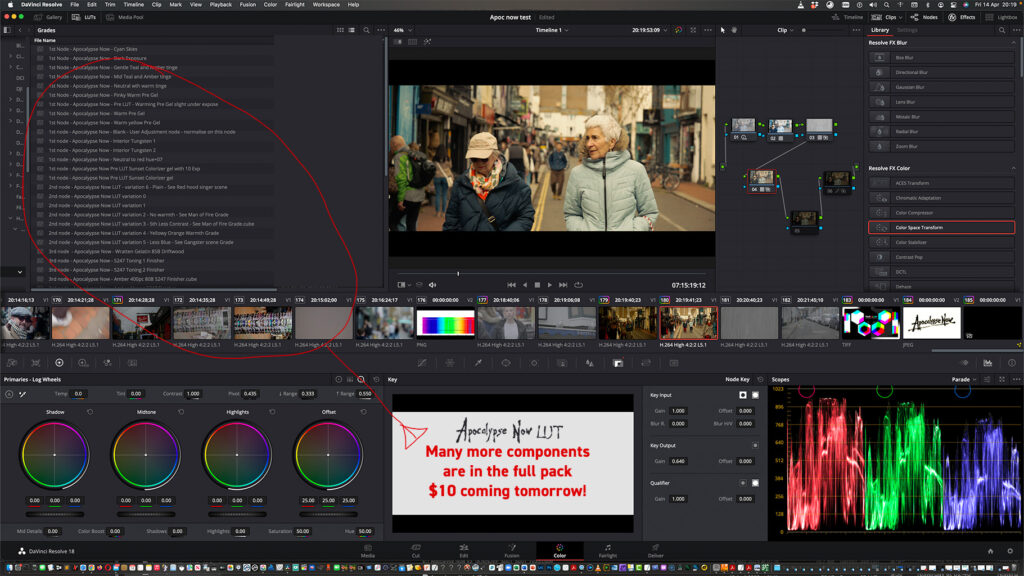Open the Workspace menu
This screenshot has width=1024, height=576.
[x=326, y=5]
